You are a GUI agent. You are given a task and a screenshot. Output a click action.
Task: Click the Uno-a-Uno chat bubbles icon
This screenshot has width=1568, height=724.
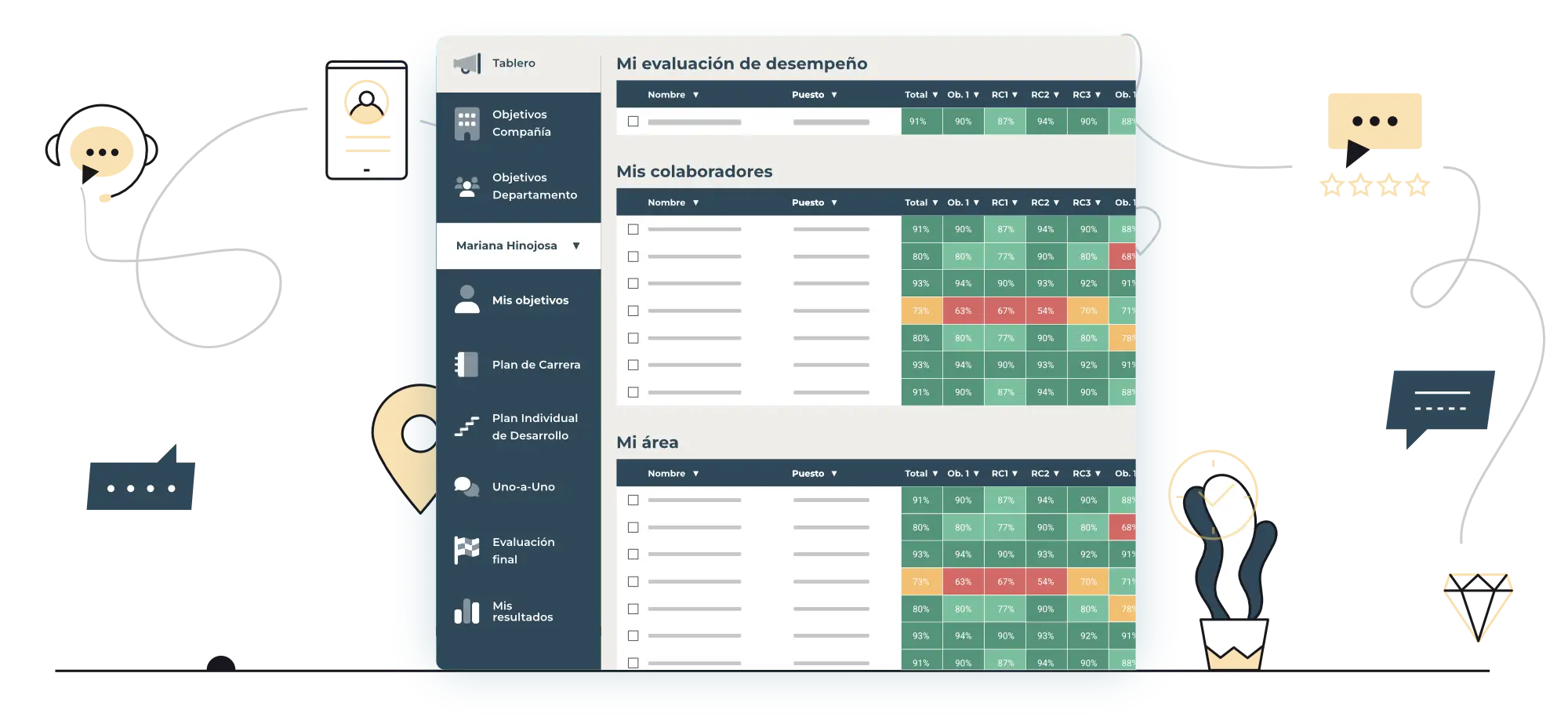(x=466, y=487)
